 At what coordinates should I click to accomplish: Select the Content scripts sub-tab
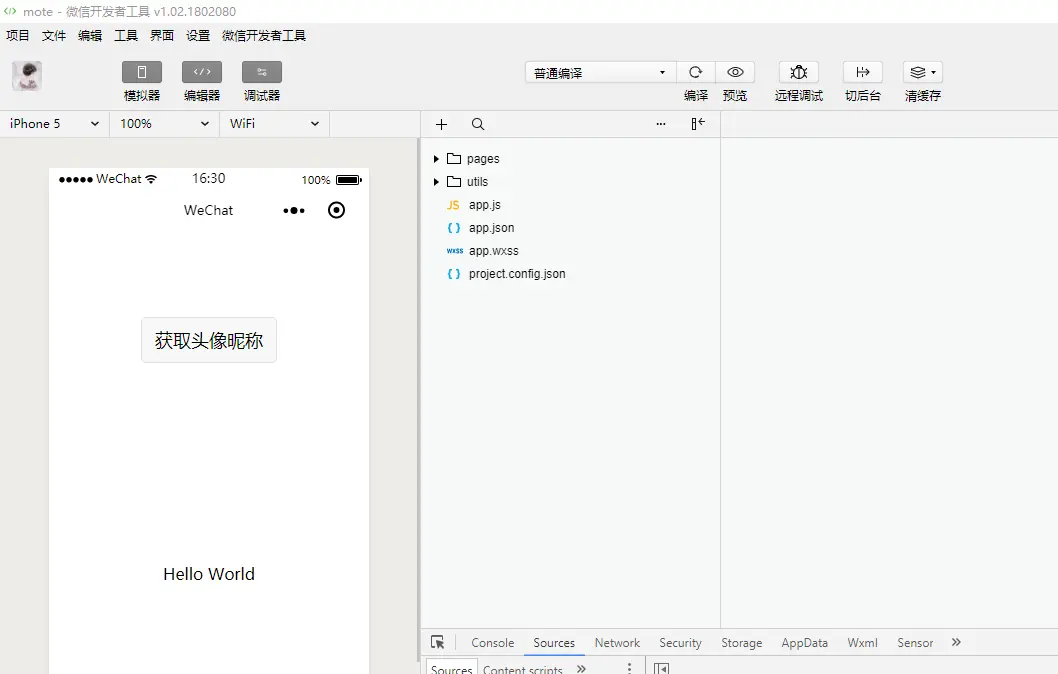[522, 669]
